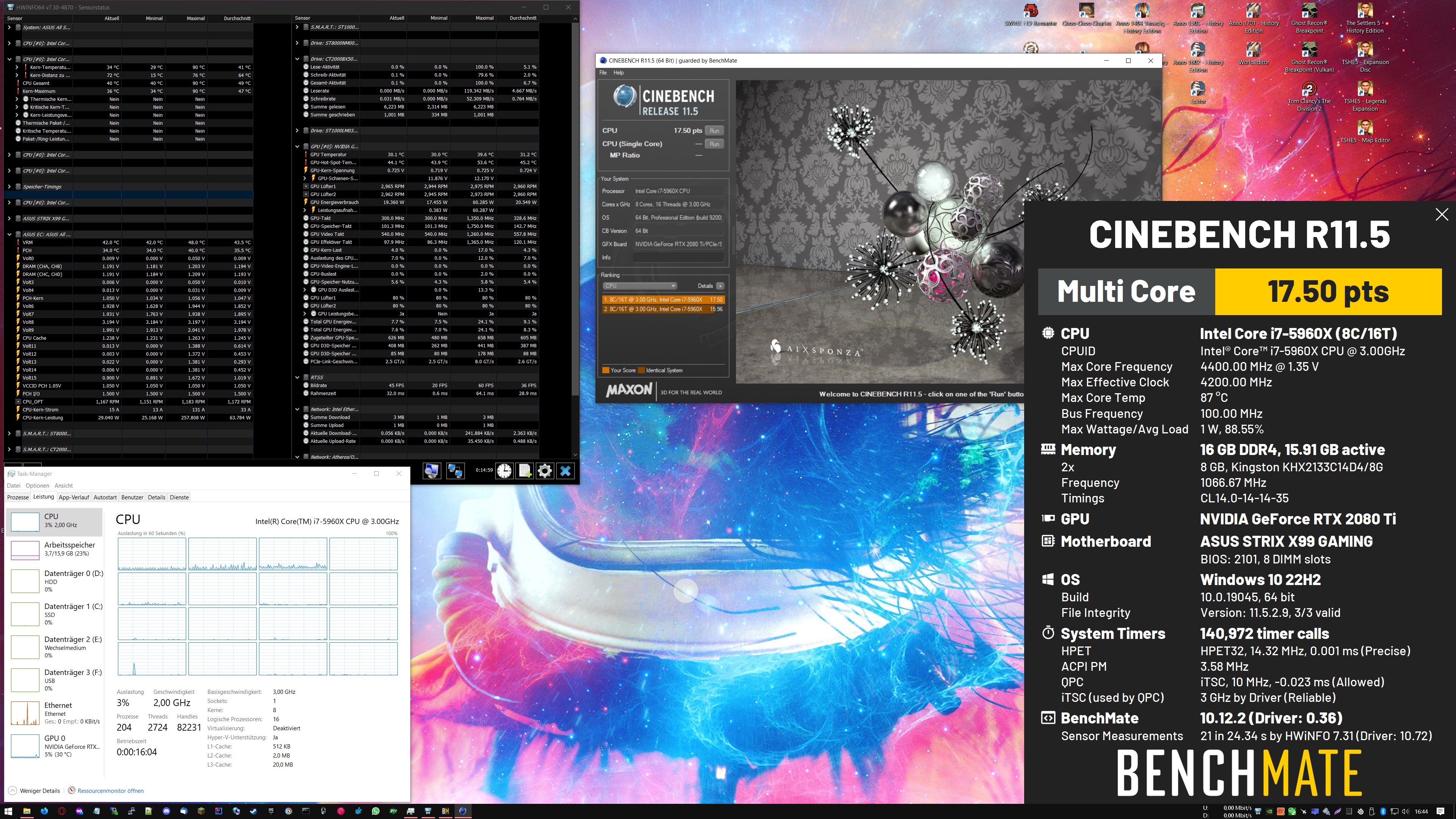Switch to Task Manager Autostart tab
Viewport: 1456px width, 819px height.
click(105, 497)
